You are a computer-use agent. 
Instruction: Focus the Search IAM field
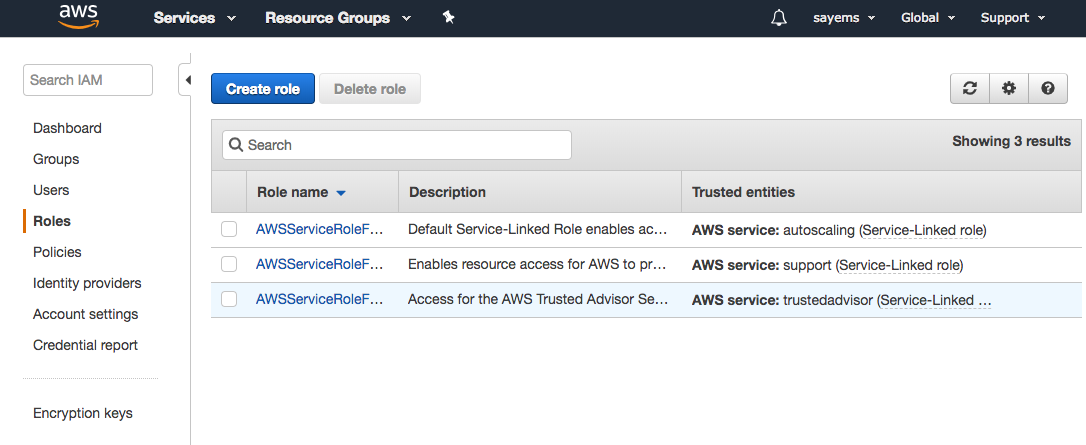[x=88, y=80]
